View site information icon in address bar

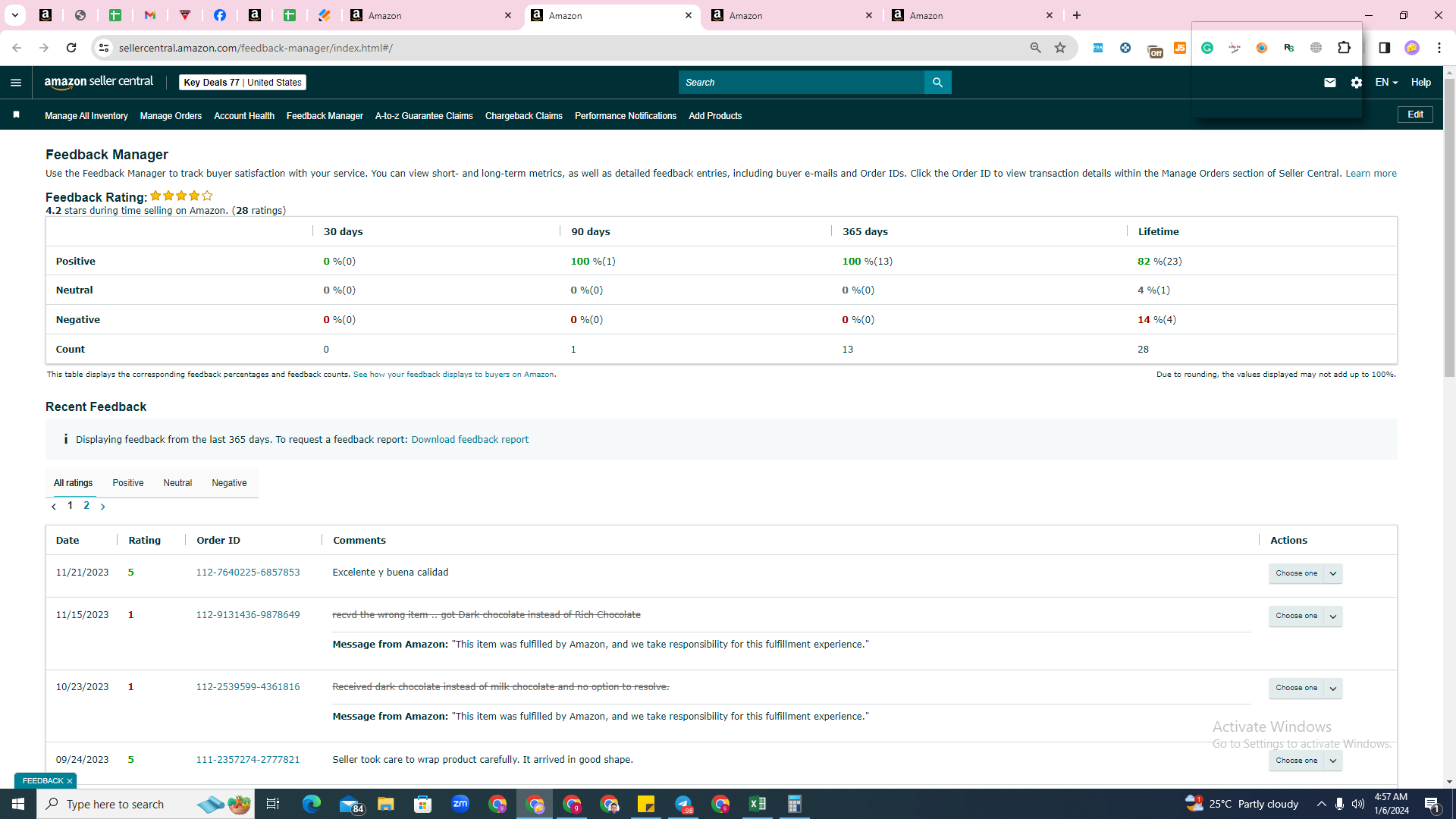(104, 48)
